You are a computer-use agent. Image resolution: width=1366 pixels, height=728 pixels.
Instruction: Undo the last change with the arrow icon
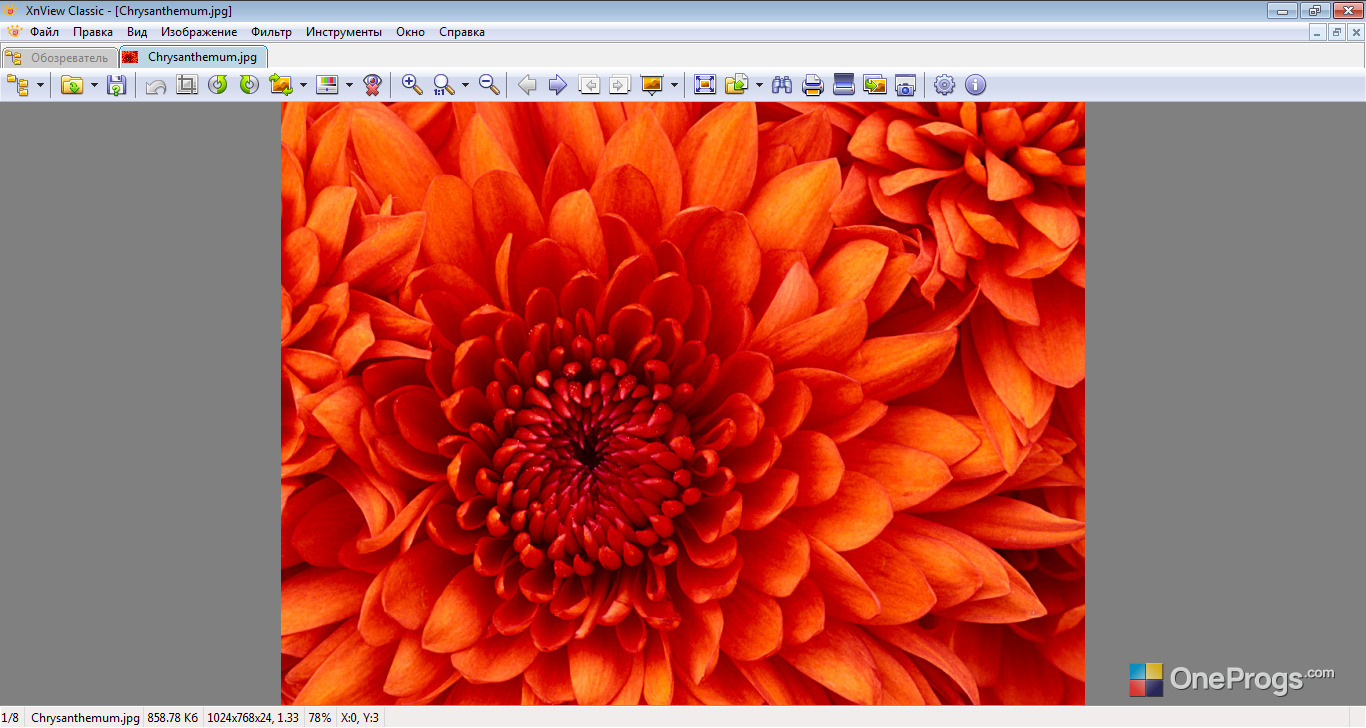pos(156,85)
